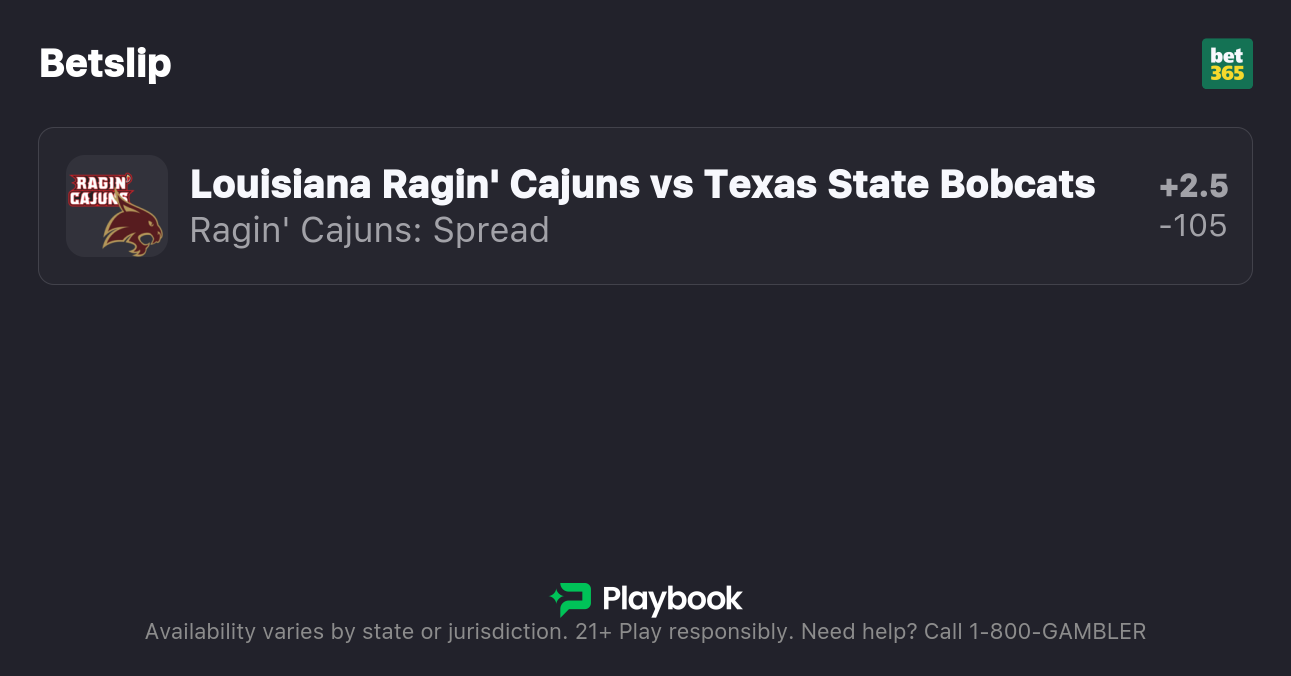The height and width of the screenshot is (676, 1291).
Task: Click the 'Ragin' Cajuns:' selection label
Action: [x=306, y=230]
